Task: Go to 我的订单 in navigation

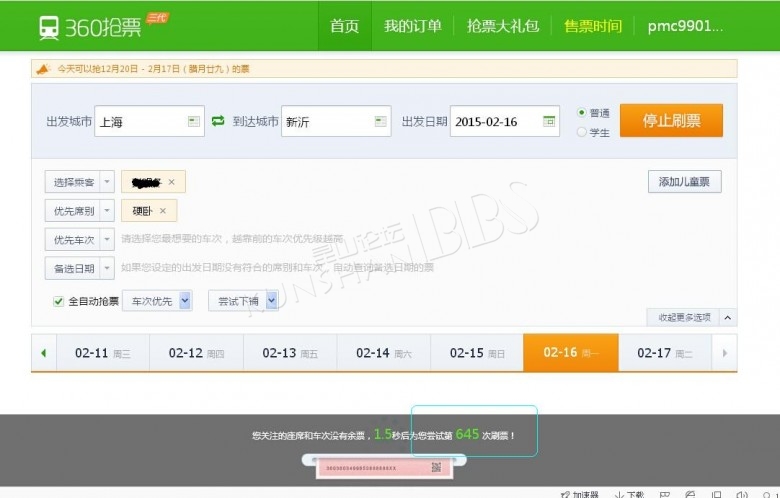Action: (412, 26)
